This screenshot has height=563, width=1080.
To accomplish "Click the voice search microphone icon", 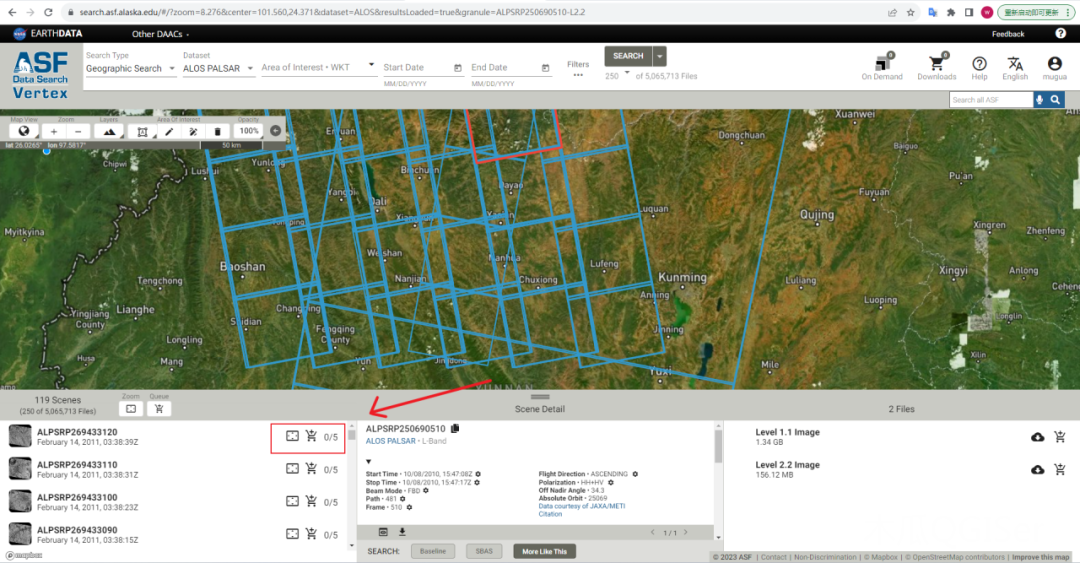I will click(1039, 100).
